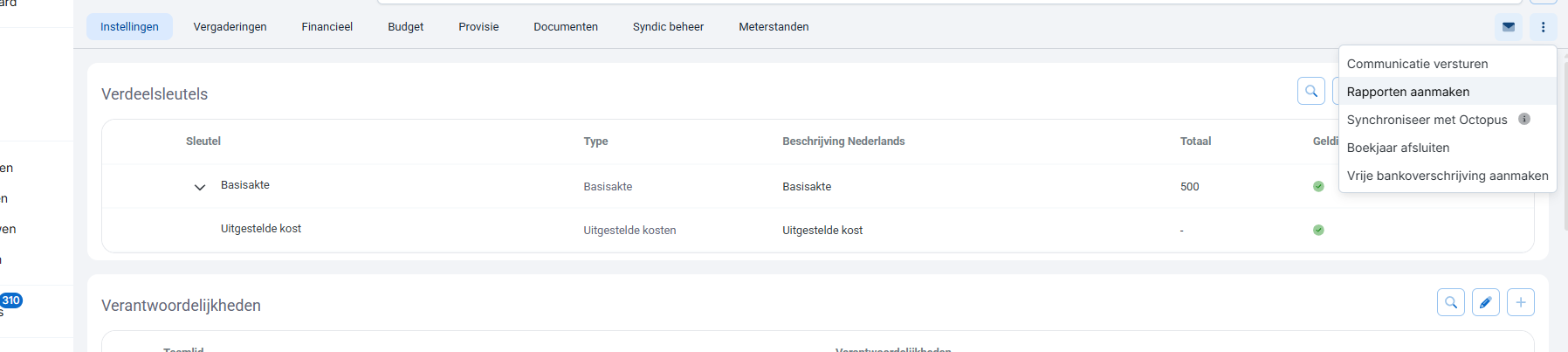Open the three-dot more options menu
Screen dimensions: 1568x352
tap(1543, 27)
